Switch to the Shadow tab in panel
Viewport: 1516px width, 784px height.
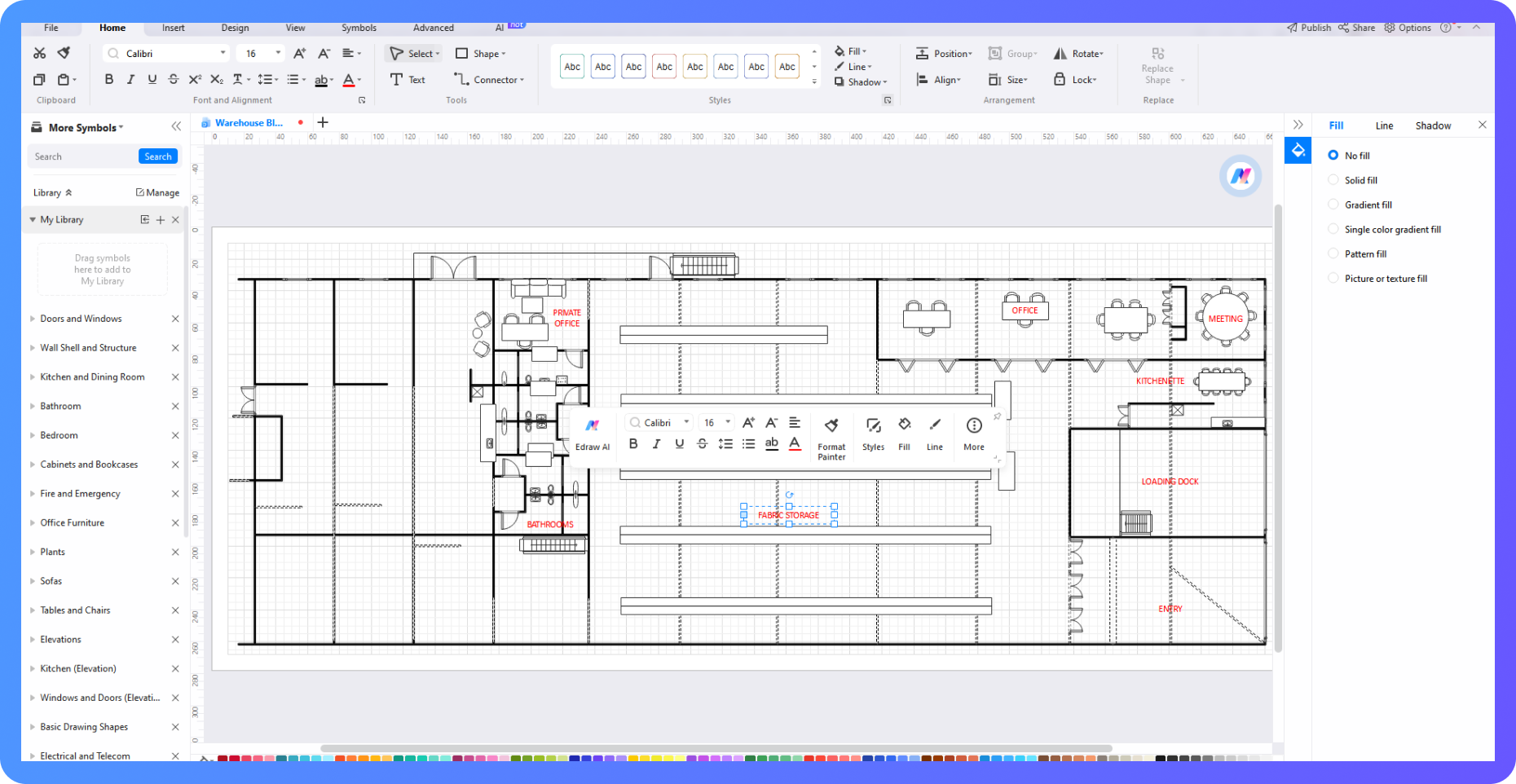[1433, 126]
